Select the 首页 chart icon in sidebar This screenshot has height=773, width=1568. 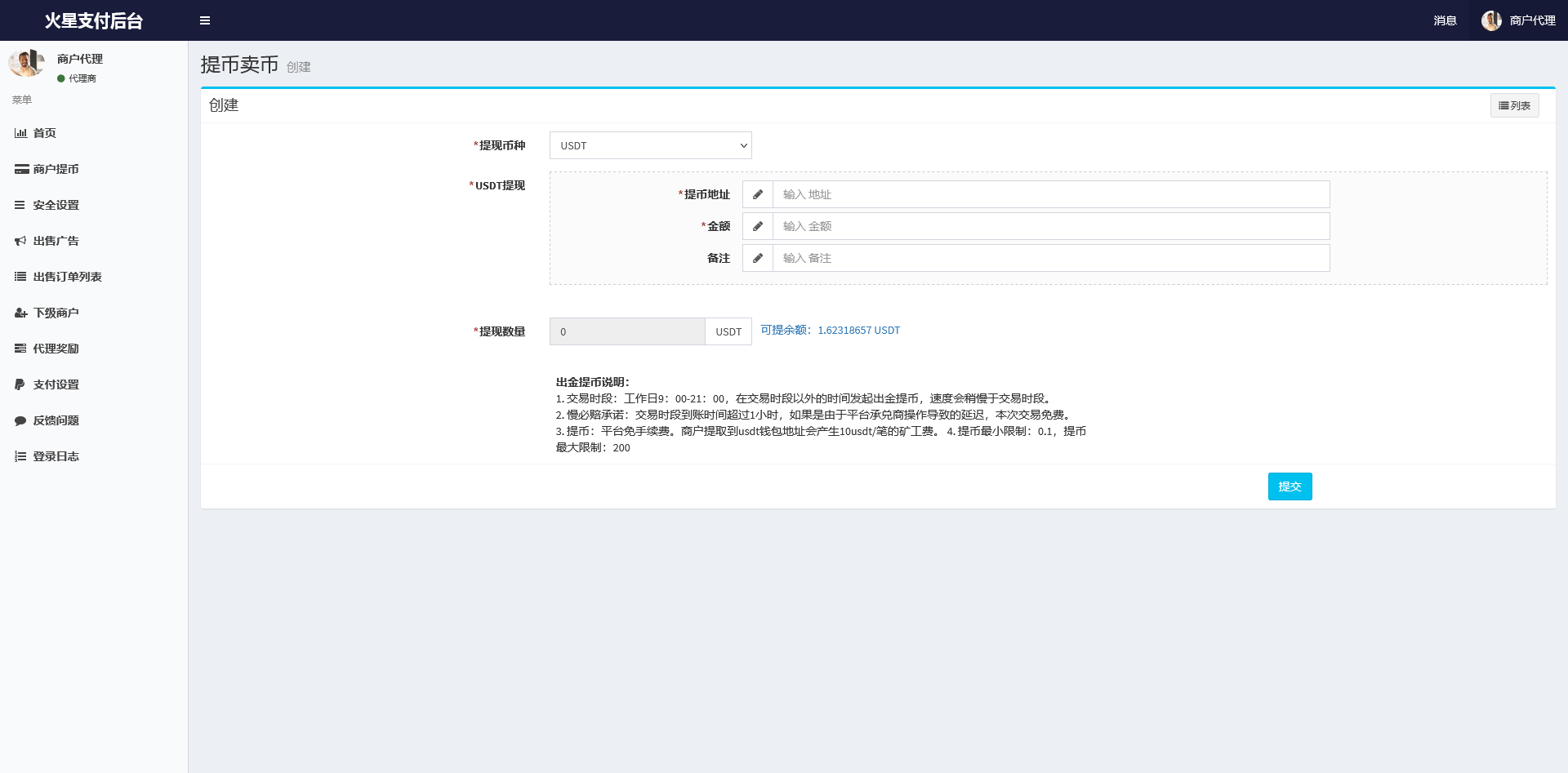click(21, 133)
